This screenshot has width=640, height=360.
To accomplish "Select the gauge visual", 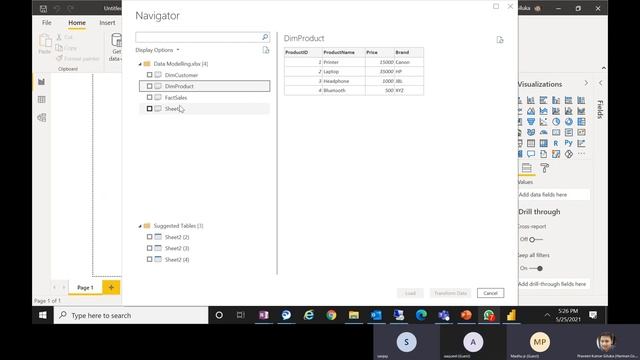I will coord(543,132).
